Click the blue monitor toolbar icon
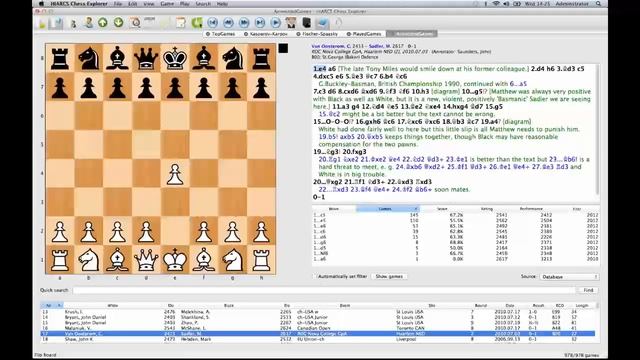 click(x=322, y=22)
